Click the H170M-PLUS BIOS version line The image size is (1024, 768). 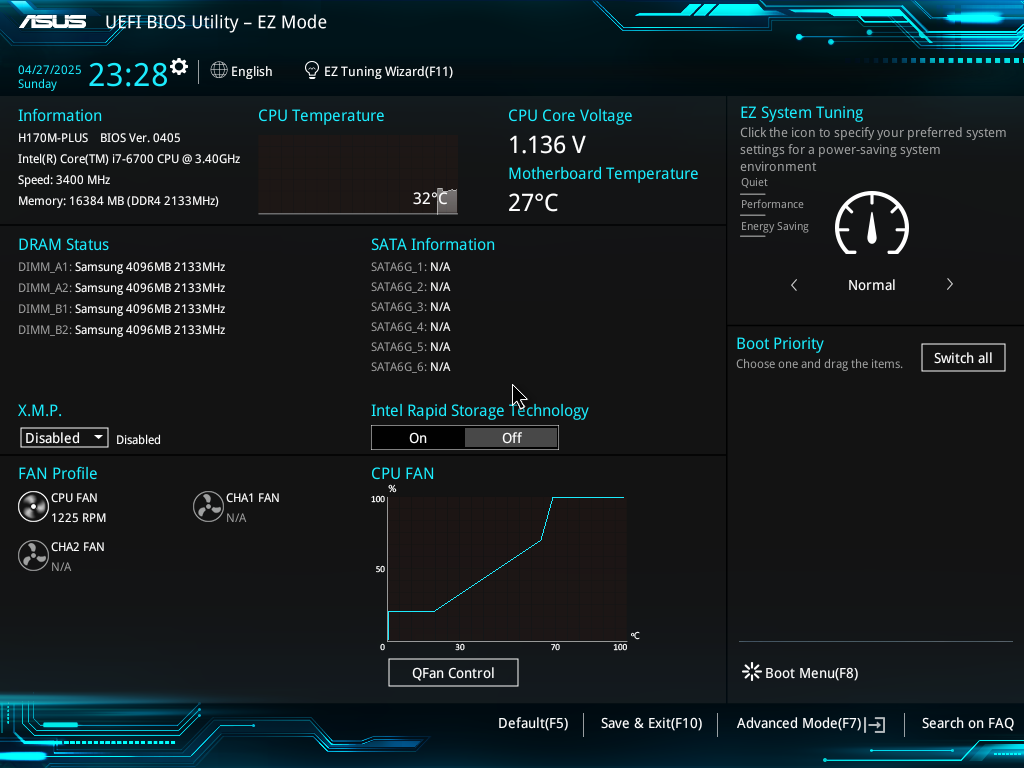coord(99,138)
